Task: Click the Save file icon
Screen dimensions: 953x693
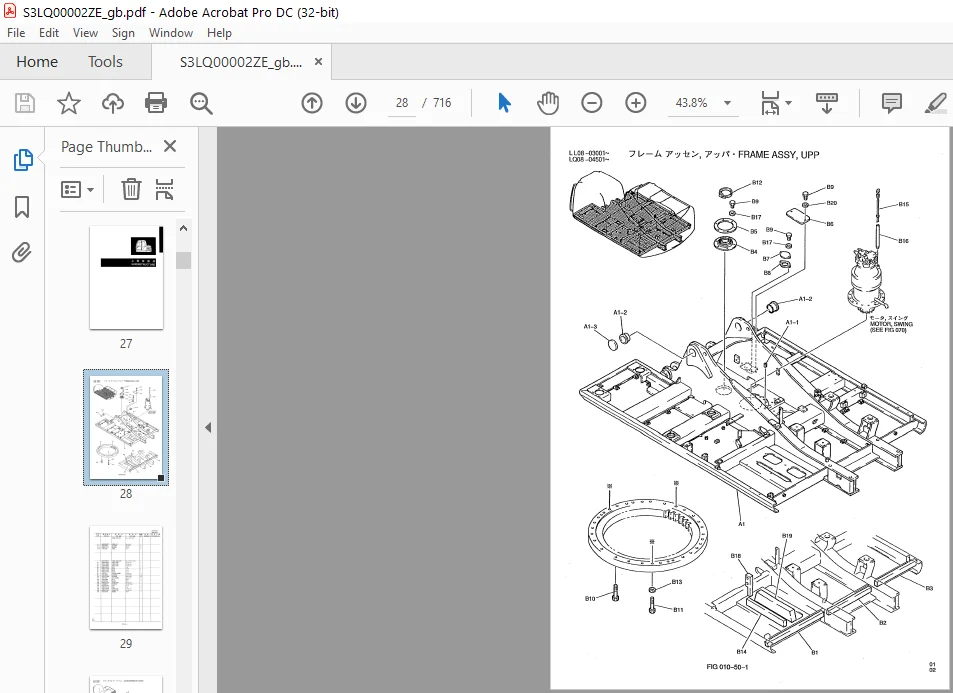Action: click(x=25, y=103)
